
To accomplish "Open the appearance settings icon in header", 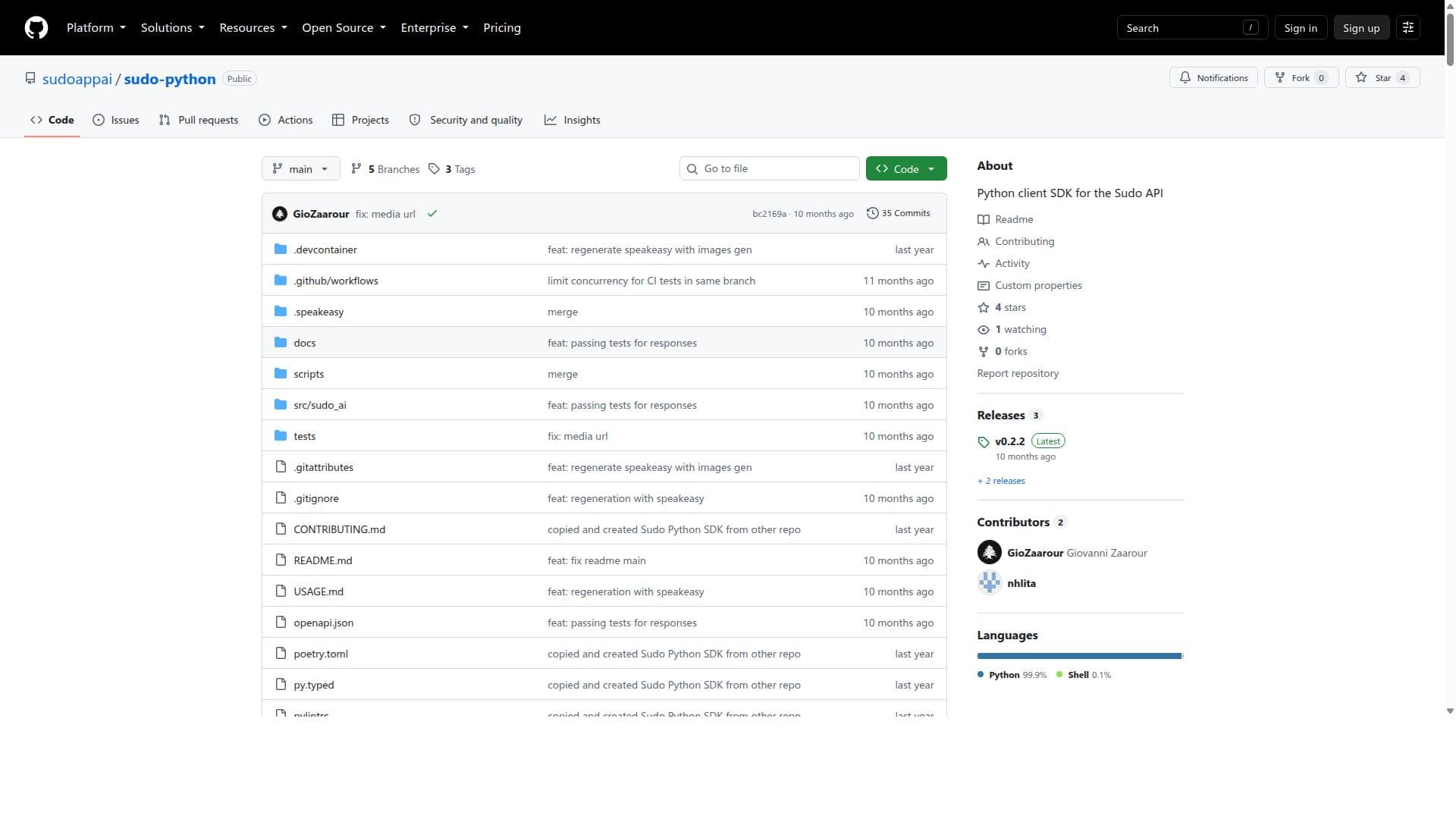I will 1408,28.
